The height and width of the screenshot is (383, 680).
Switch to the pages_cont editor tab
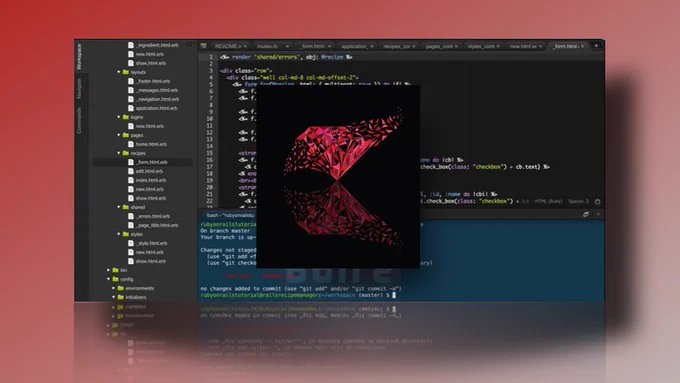point(438,46)
